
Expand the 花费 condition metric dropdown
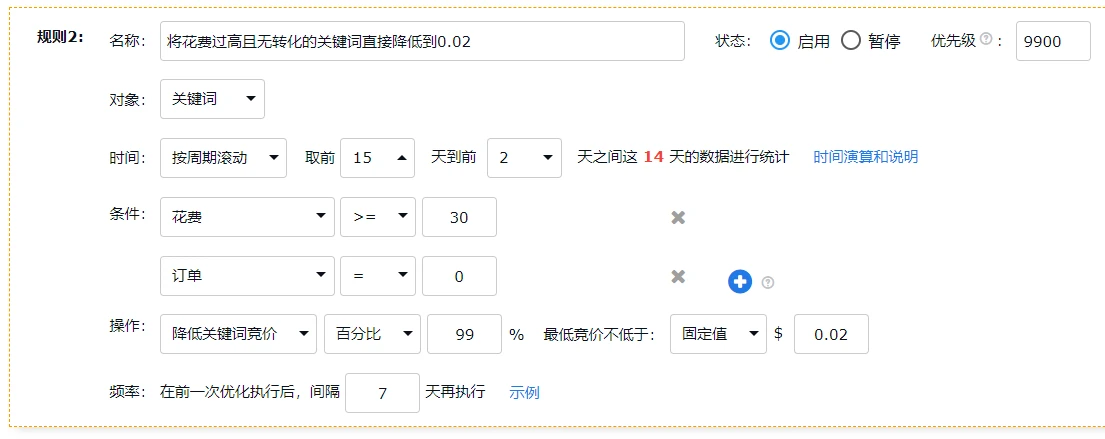pyautogui.click(x=247, y=217)
